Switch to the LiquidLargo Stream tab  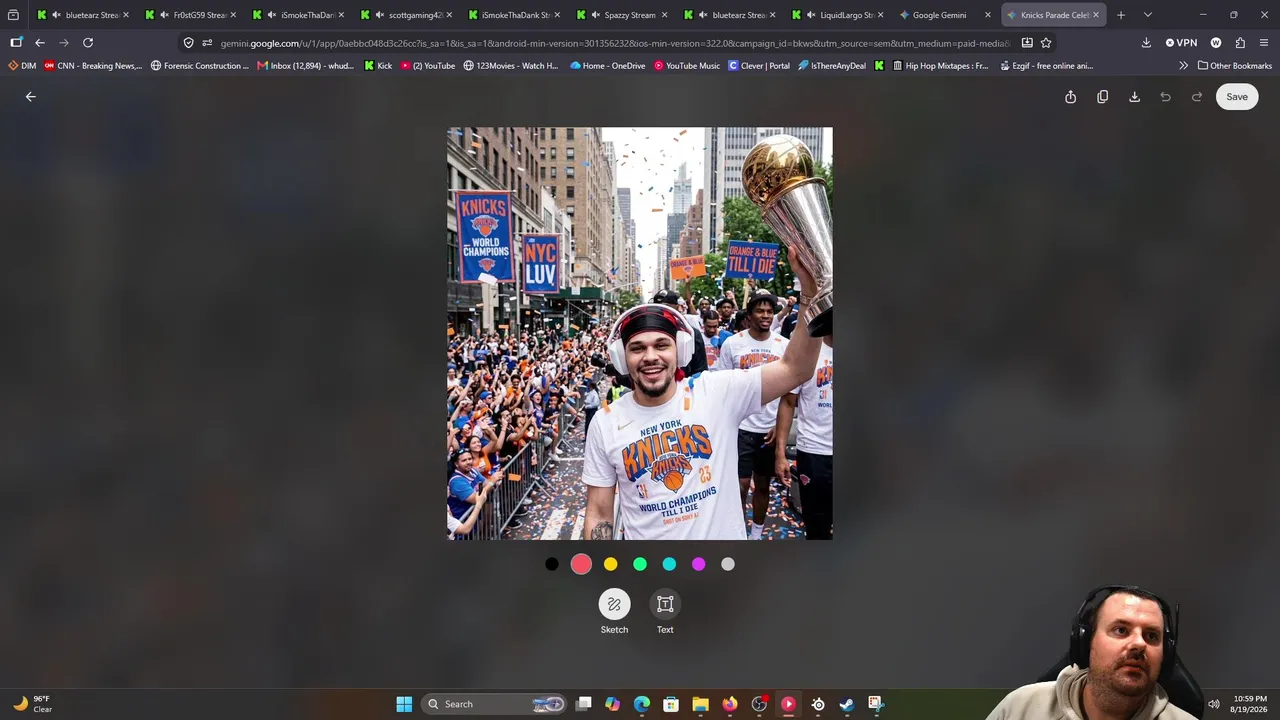tap(836, 15)
